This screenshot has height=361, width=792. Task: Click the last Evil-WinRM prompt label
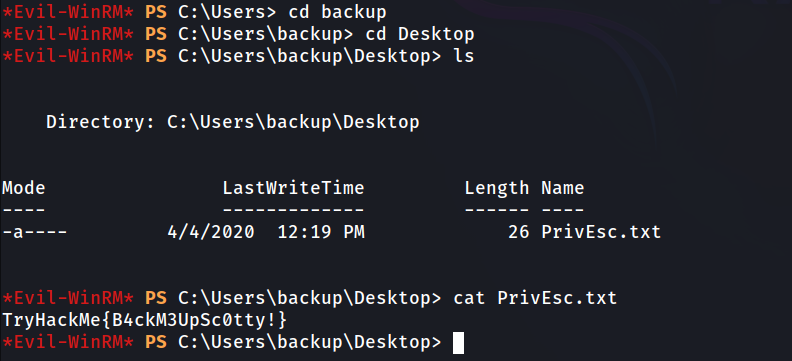[x=68, y=342]
